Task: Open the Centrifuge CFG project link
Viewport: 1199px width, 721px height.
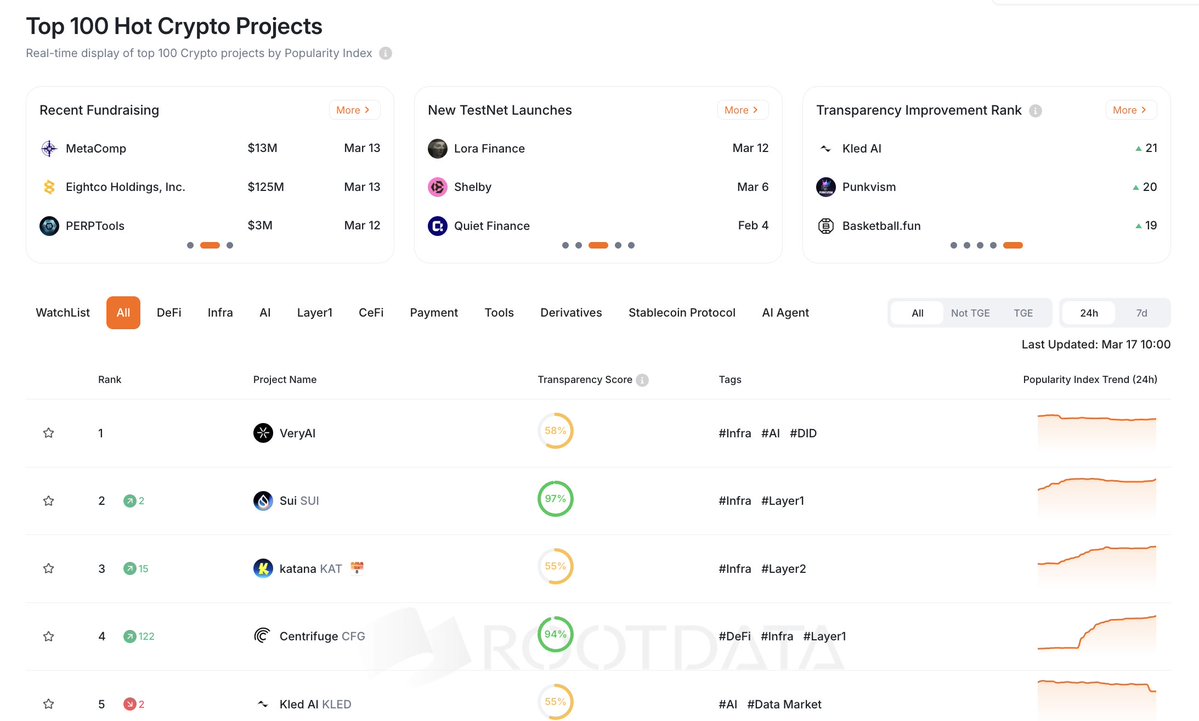Action: click(322, 636)
